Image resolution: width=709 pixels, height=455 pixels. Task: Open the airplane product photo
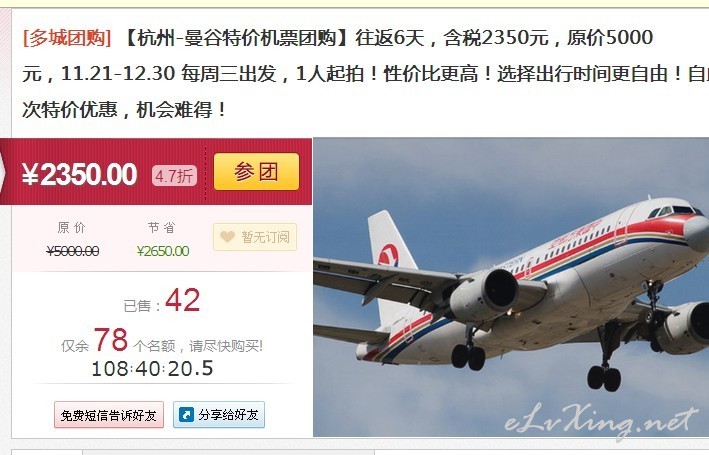pyautogui.click(x=511, y=287)
